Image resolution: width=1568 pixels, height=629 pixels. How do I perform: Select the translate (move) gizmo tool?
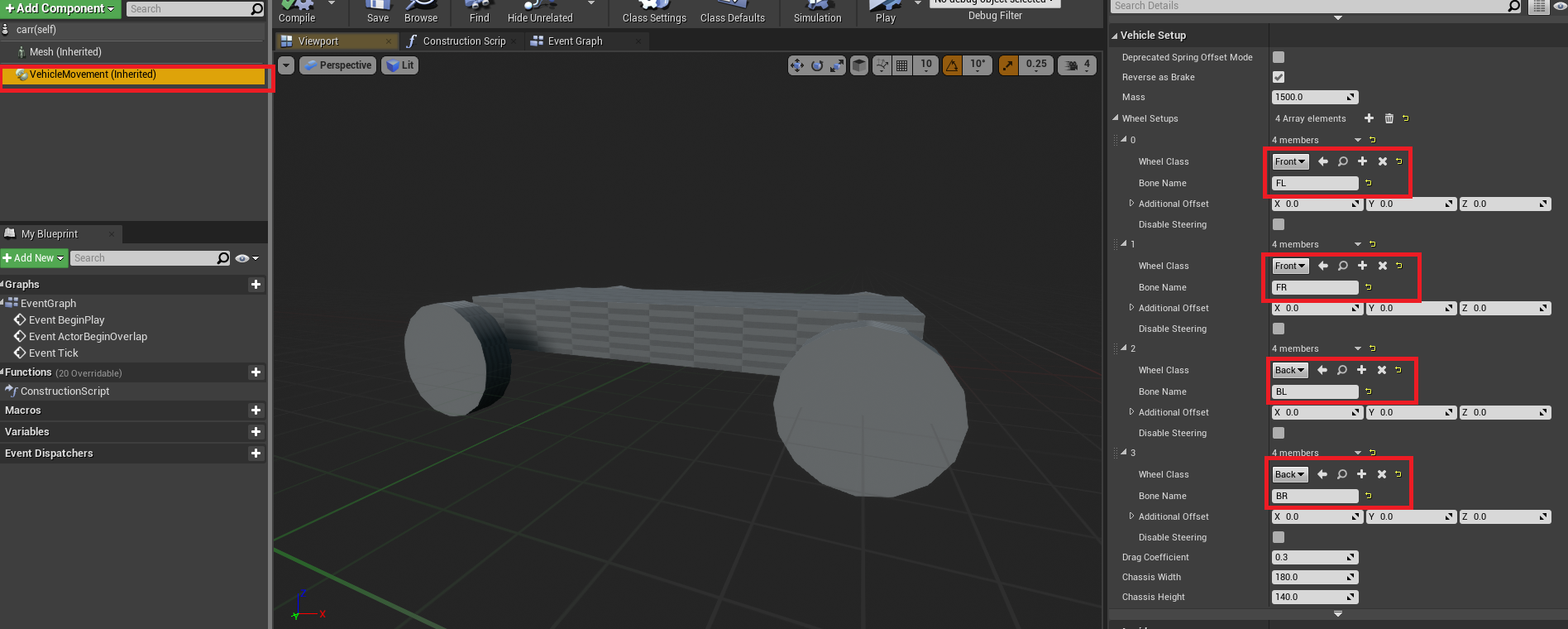(x=797, y=65)
